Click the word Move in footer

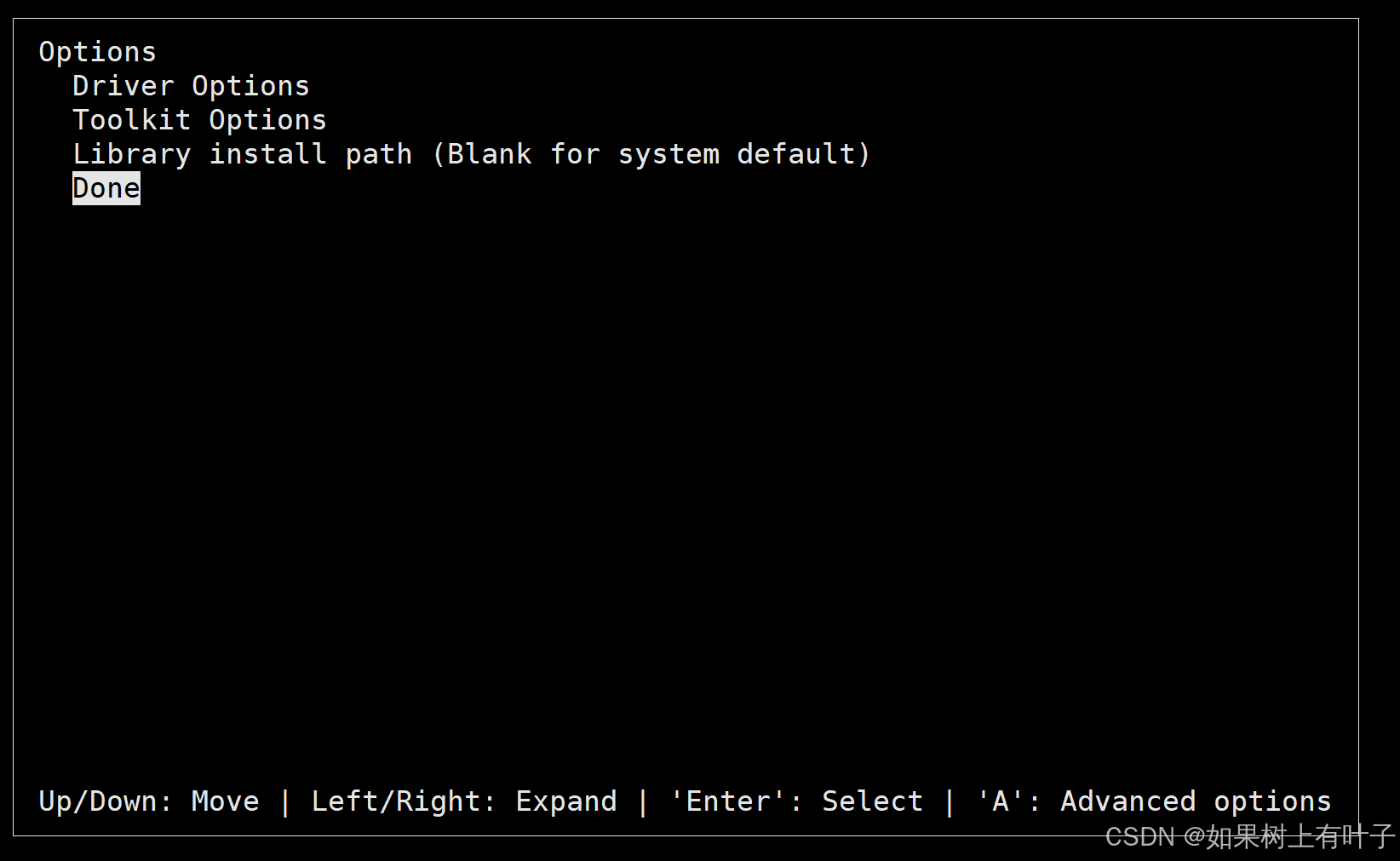(x=226, y=801)
